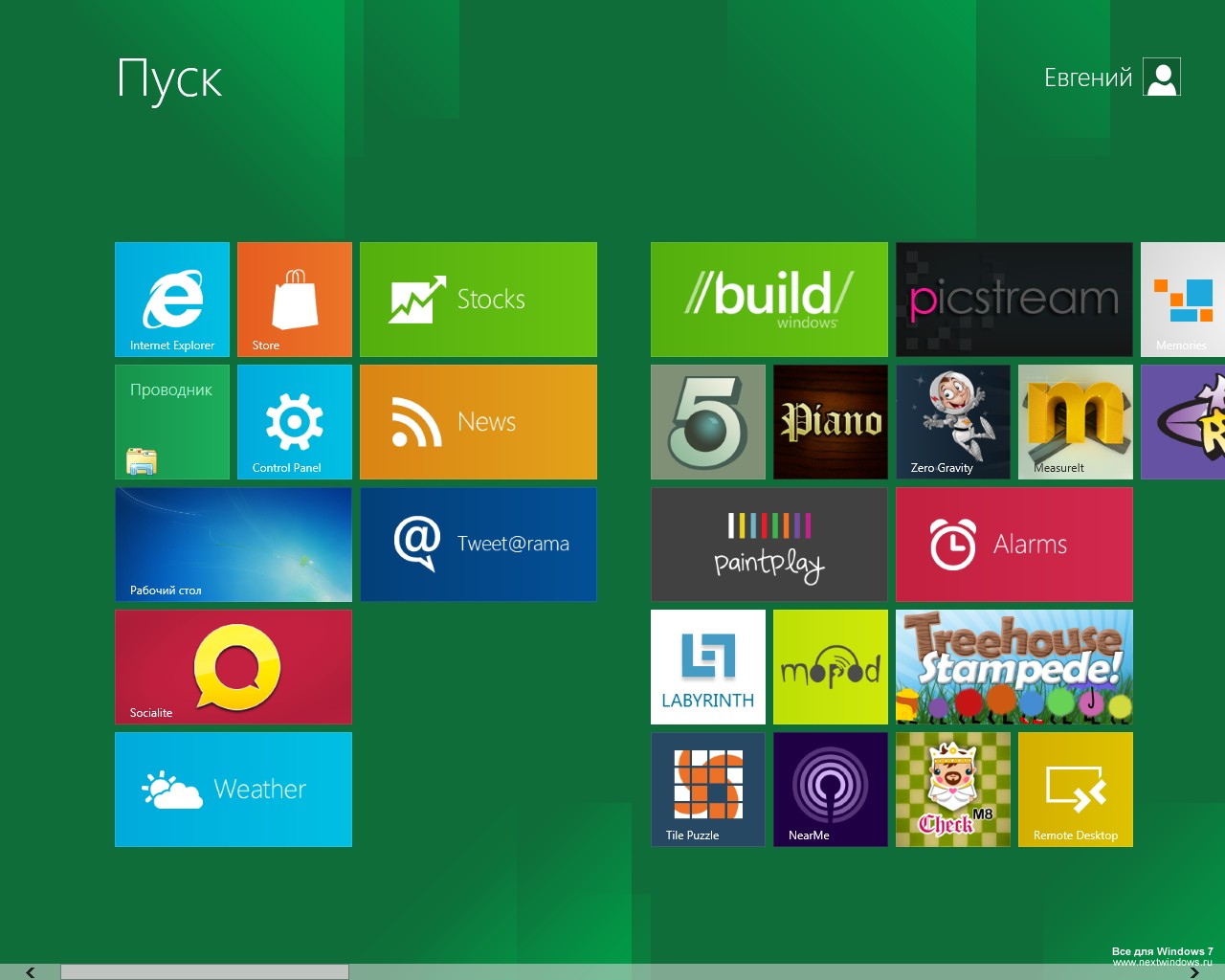Open the Treehouse Stampede game tile

point(1014,667)
